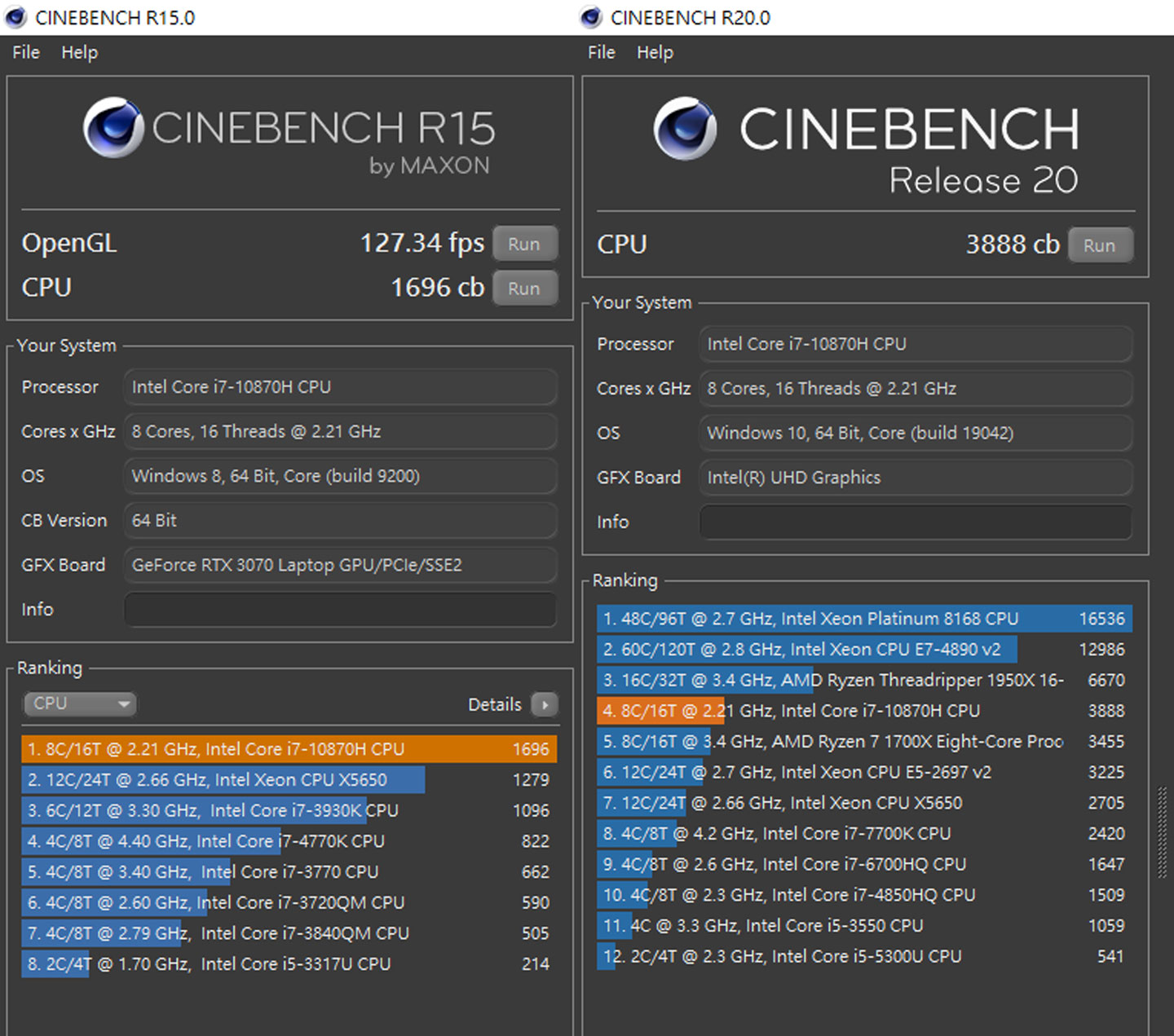Select 'Windows 8, 64 Bit, Core (build 9200)'
The height and width of the screenshot is (1036, 1174).
click(x=341, y=476)
